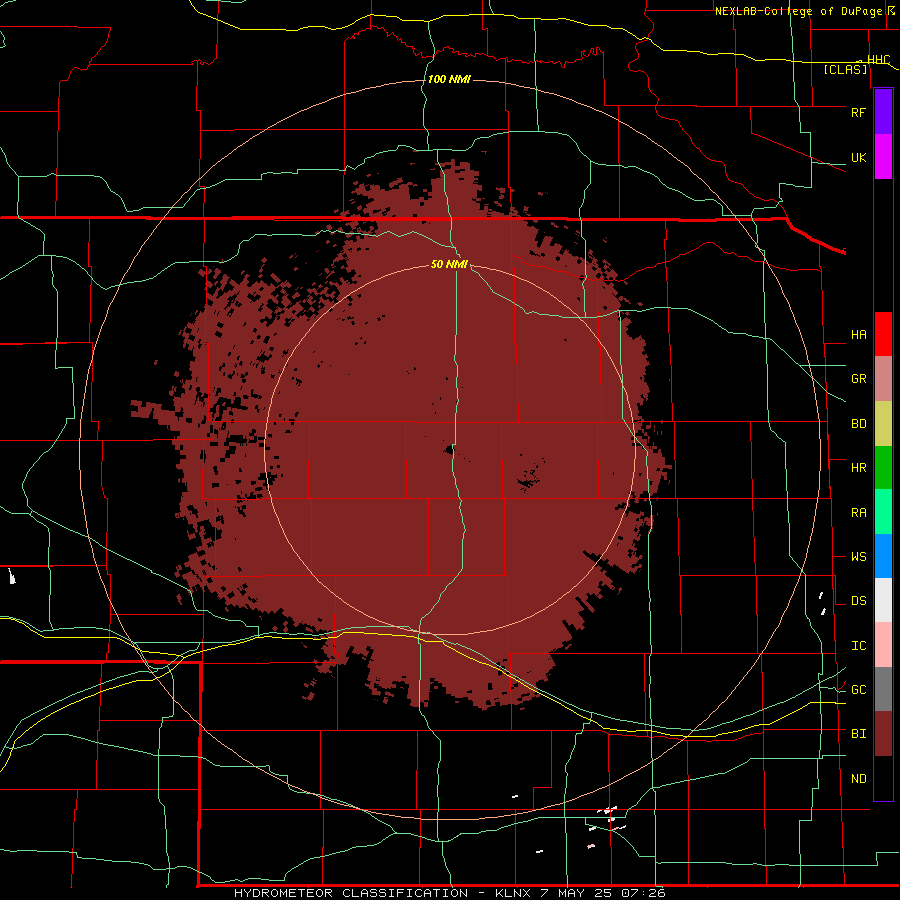Screen dimensions: 900x900
Task: Click the 'WS' legend label
Action: click(x=858, y=557)
